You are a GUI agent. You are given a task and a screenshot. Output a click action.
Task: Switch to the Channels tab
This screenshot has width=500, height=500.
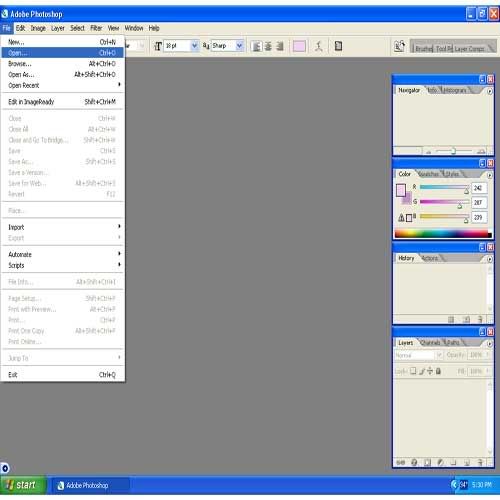[x=430, y=343]
